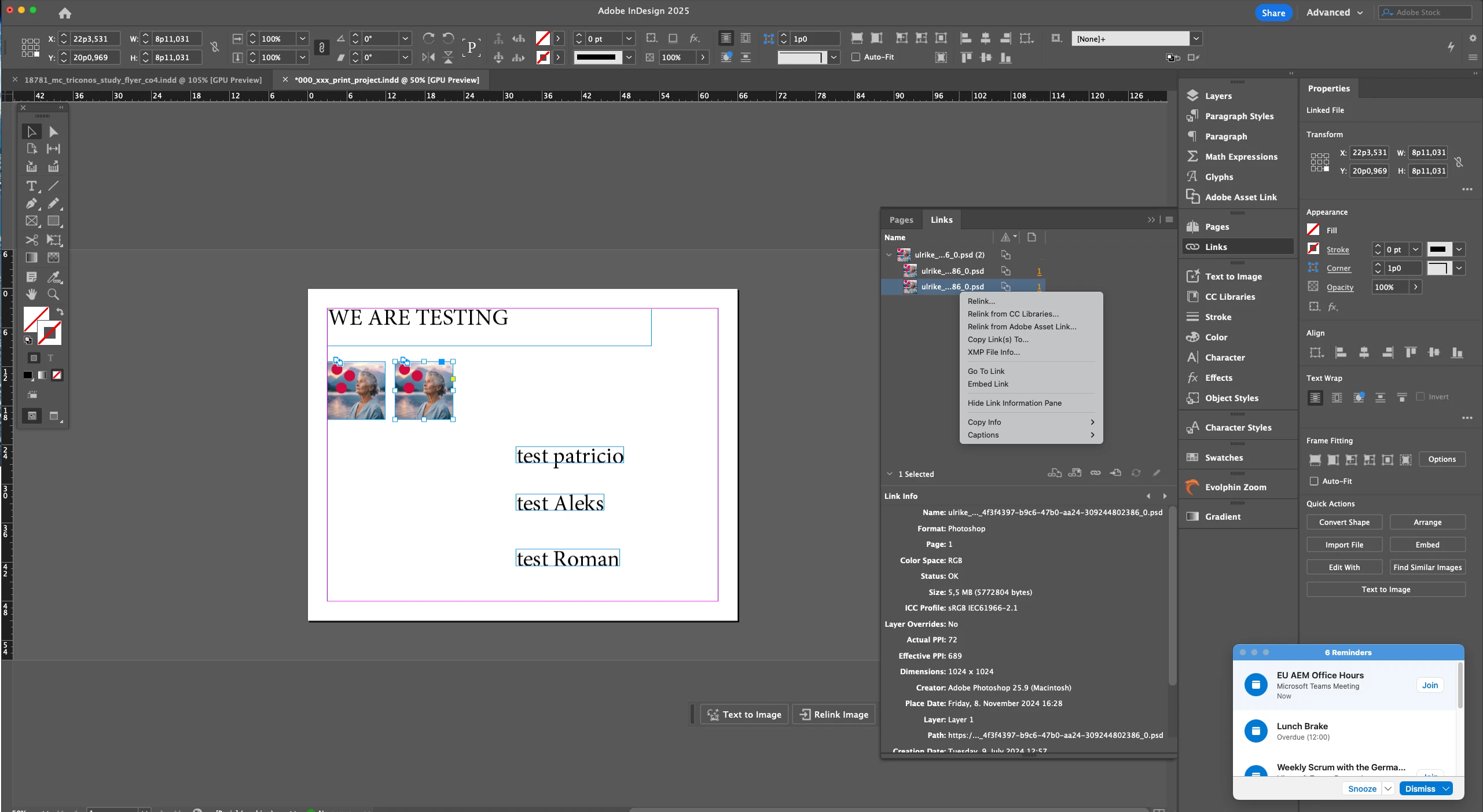Check Auto-Fit in the top control bar
Viewport: 1483px width, 812px height.
click(x=856, y=57)
